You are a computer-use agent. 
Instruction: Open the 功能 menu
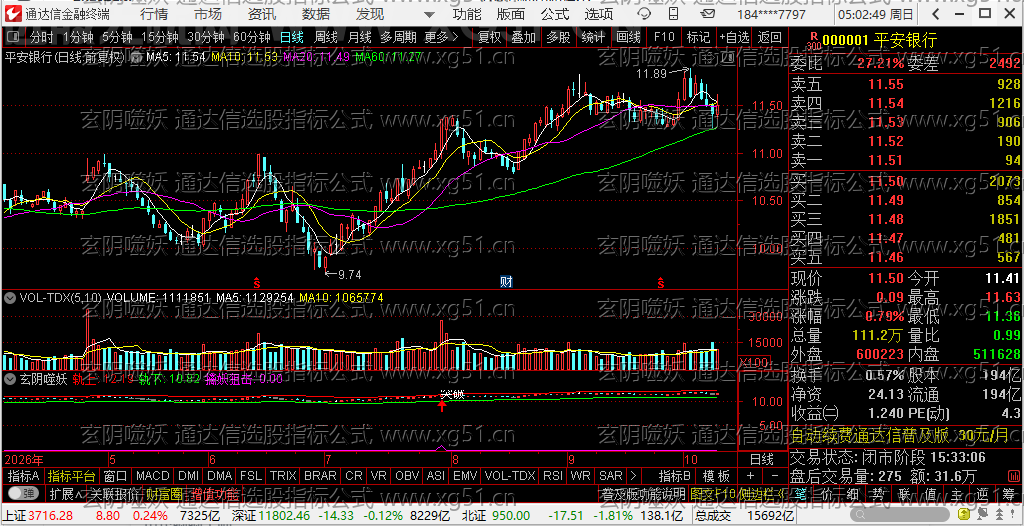tap(467, 14)
